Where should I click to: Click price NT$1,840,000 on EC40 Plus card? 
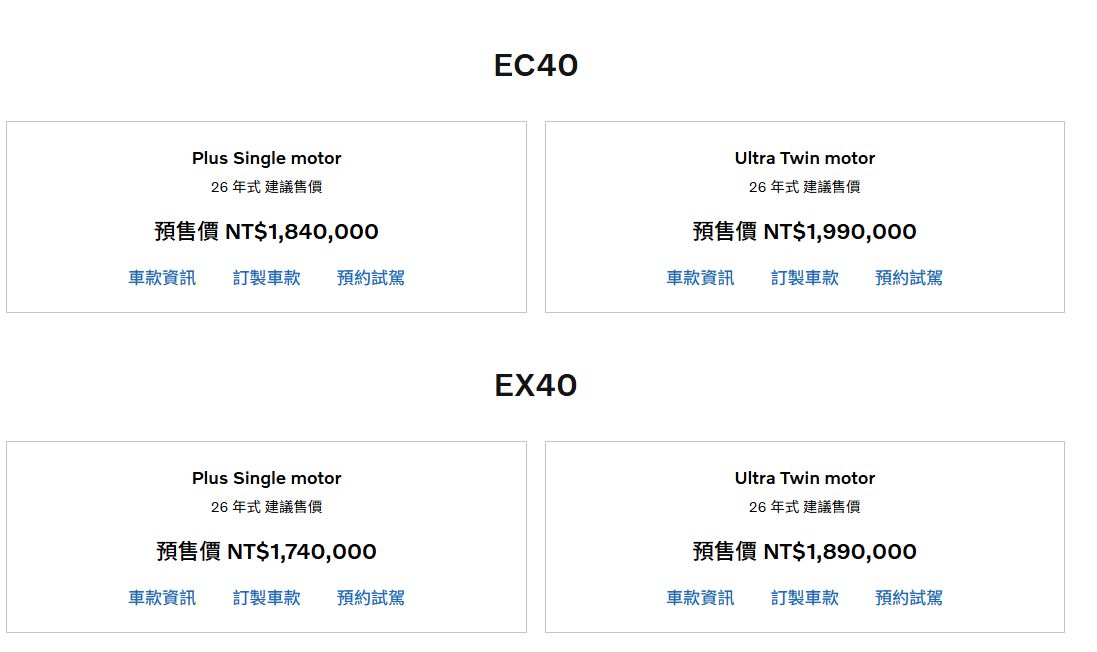point(266,231)
